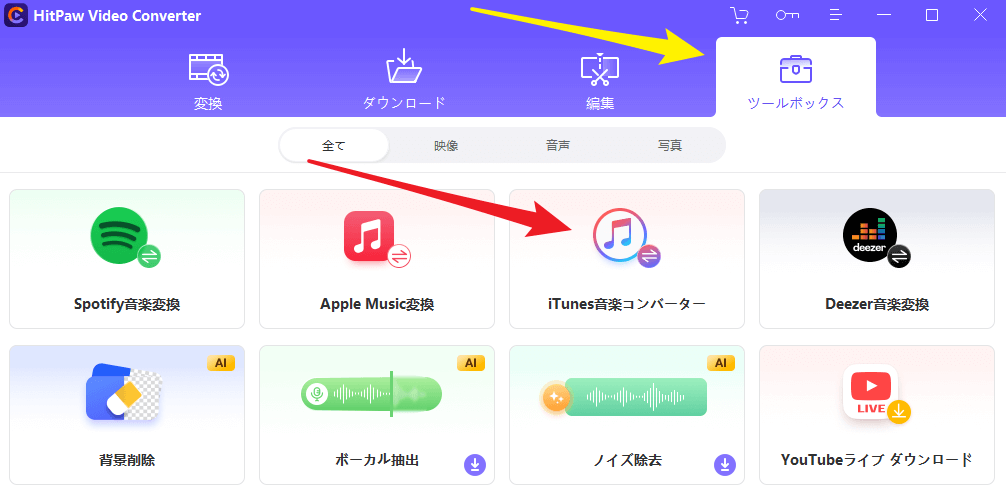This screenshot has height=498, width=1006.
Task: Switch to the 変換 tab
Action: (208, 82)
